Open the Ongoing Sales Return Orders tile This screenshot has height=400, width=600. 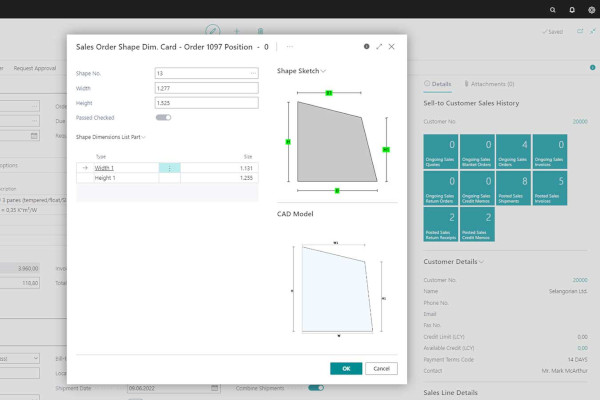(440, 188)
